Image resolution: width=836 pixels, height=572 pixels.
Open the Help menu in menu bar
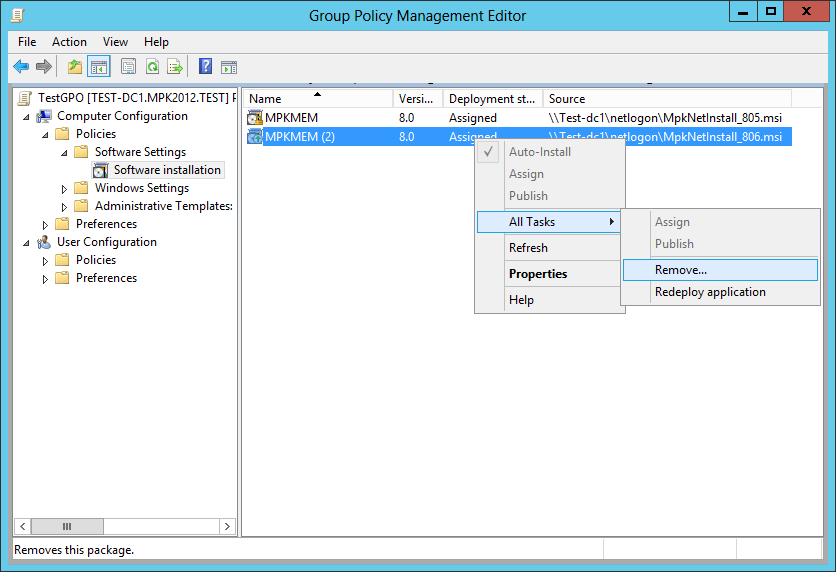point(156,42)
